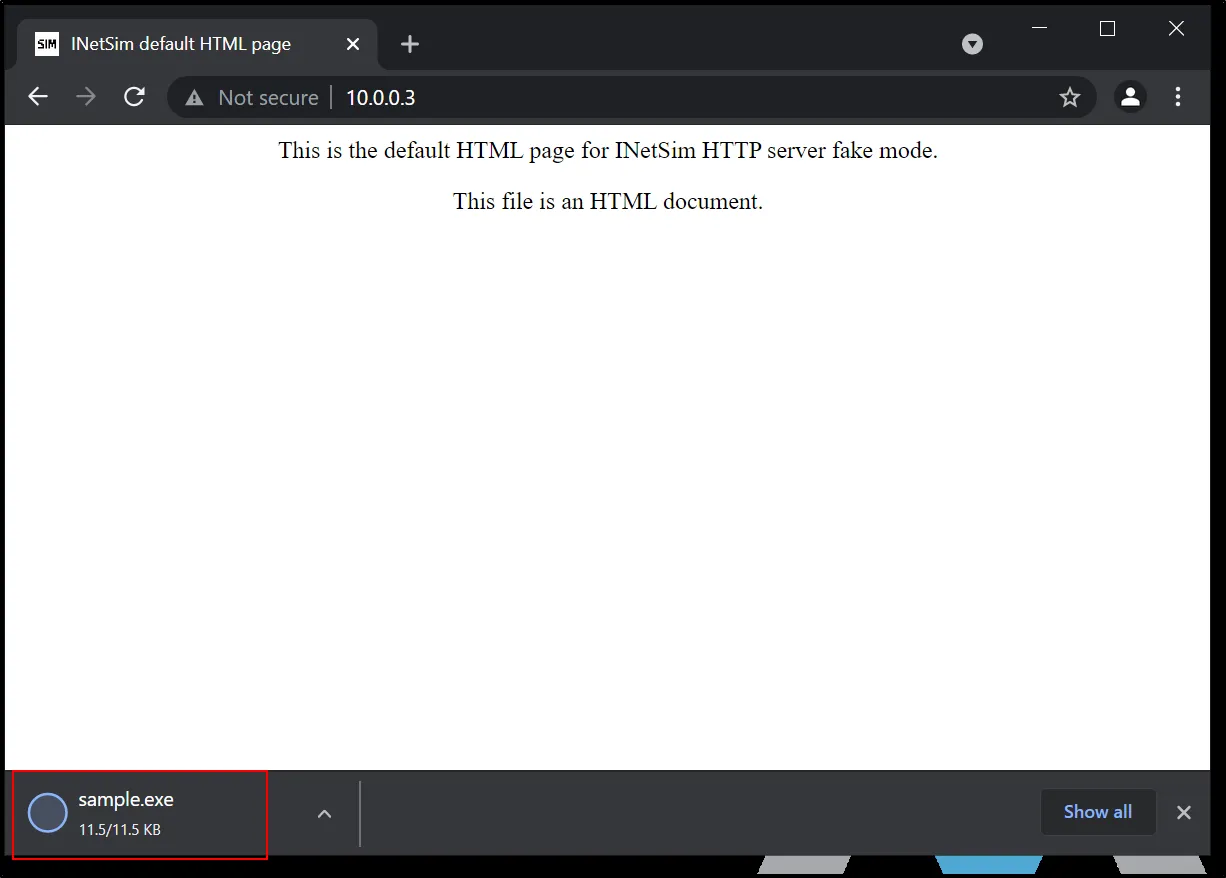Click the address bar showing 10.0.0.3
This screenshot has height=878, width=1226.
click(x=600, y=97)
